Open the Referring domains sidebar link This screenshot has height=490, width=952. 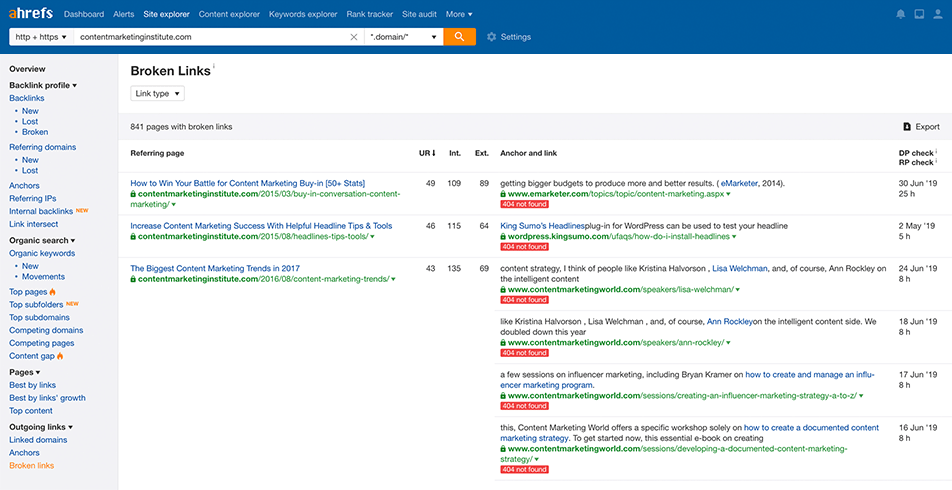click(x=42, y=147)
